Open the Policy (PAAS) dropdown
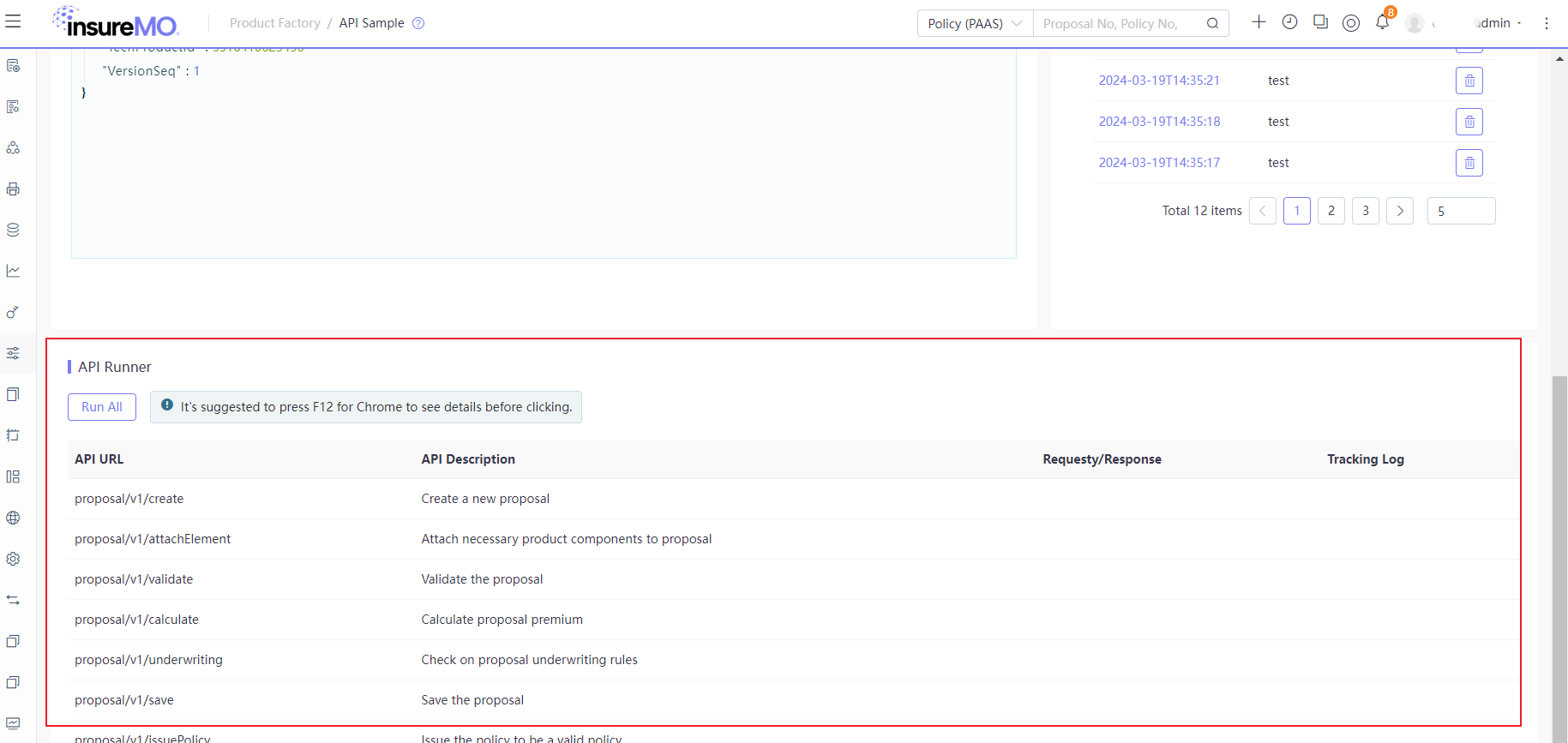 (x=976, y=23)
